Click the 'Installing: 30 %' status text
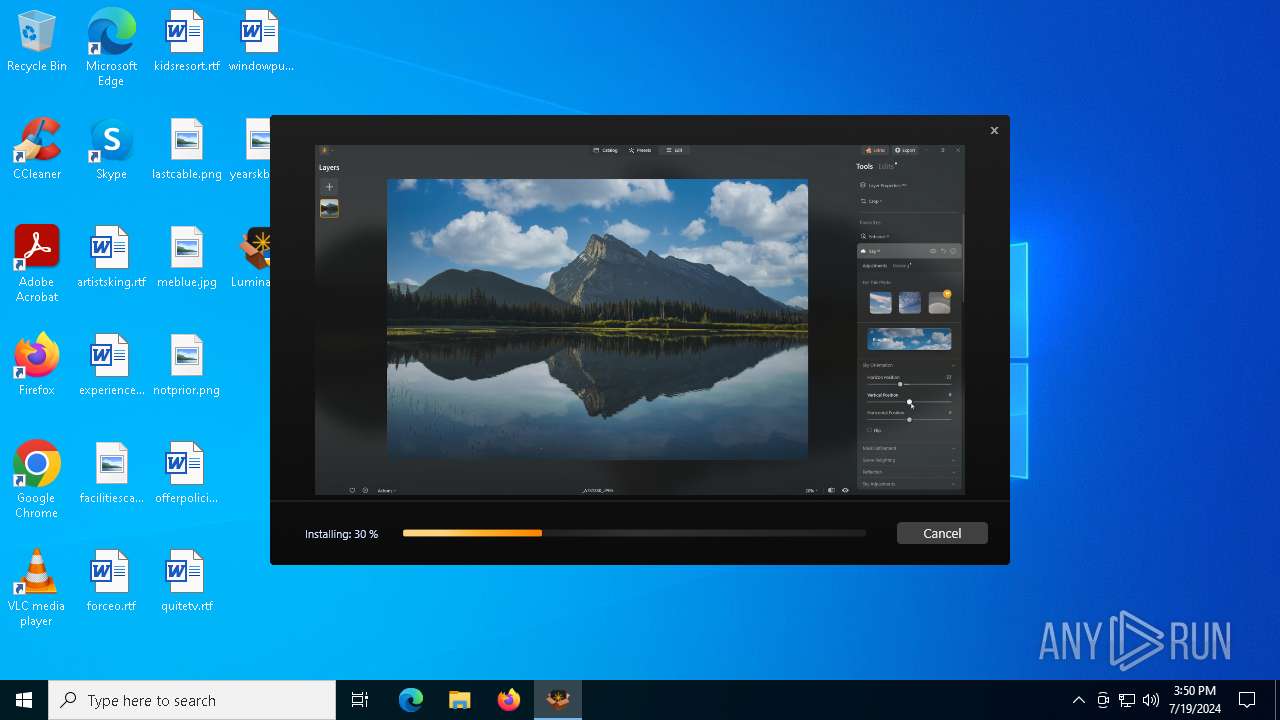 point(341,534)
